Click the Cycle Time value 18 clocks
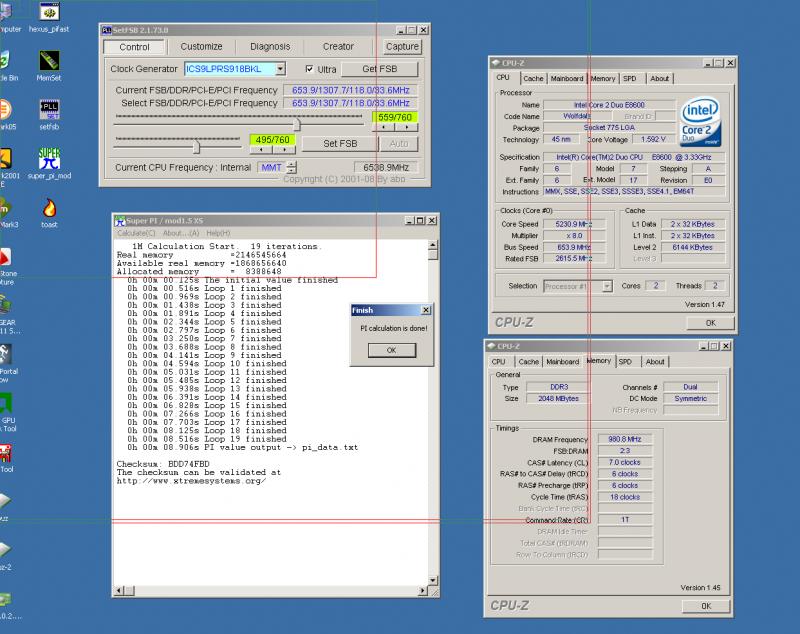Image resolution: width=800 pixels, height=634 pixels. (x=625, y=497)
